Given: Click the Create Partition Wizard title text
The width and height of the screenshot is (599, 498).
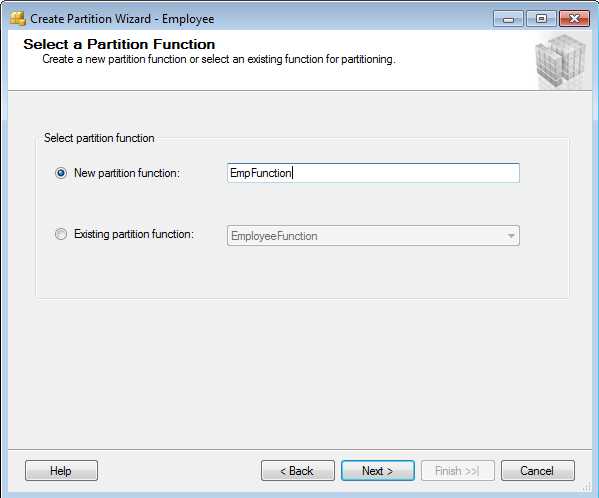Looking at the screenshot, I should click(x=122, y=19).
